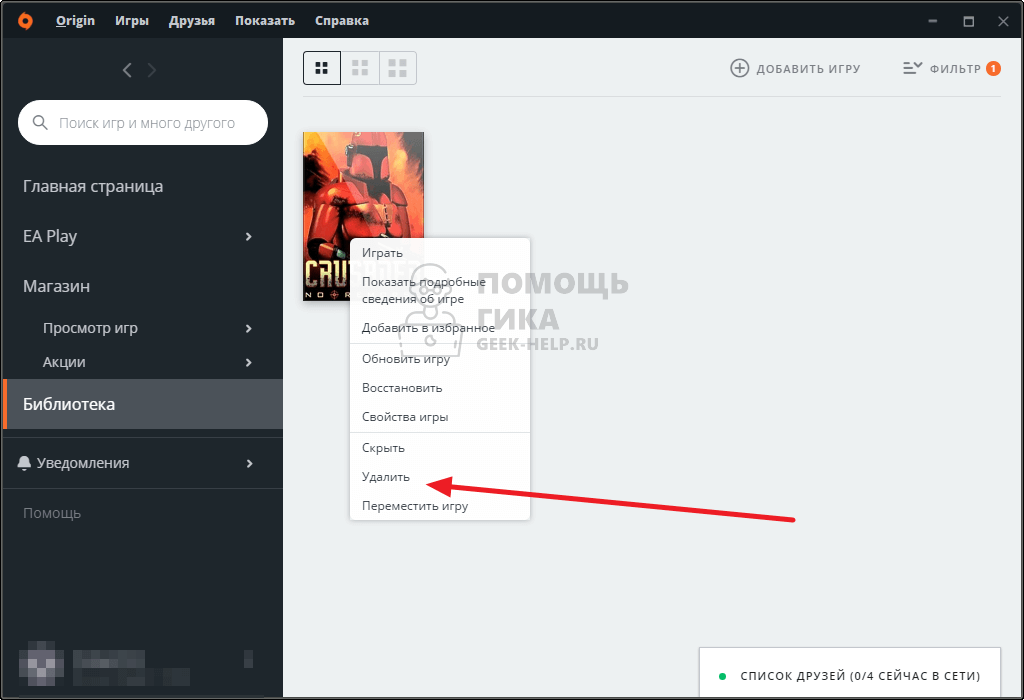Switch to large tile grid view
The image size is (1024, 700).
(x=398, y=68)
